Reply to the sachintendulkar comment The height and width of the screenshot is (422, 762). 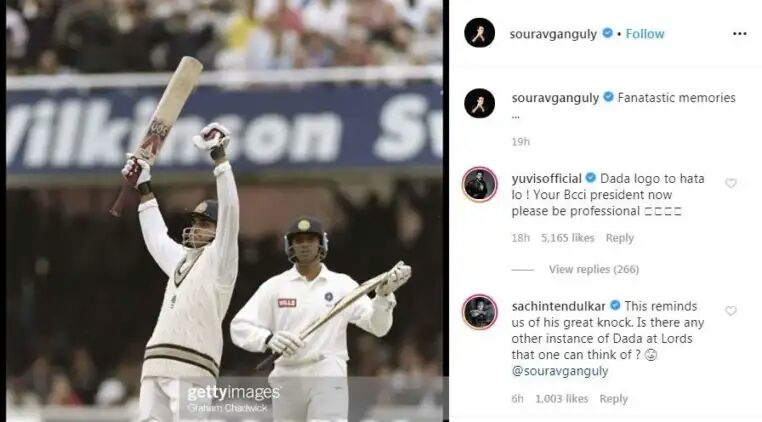(613, 399)
